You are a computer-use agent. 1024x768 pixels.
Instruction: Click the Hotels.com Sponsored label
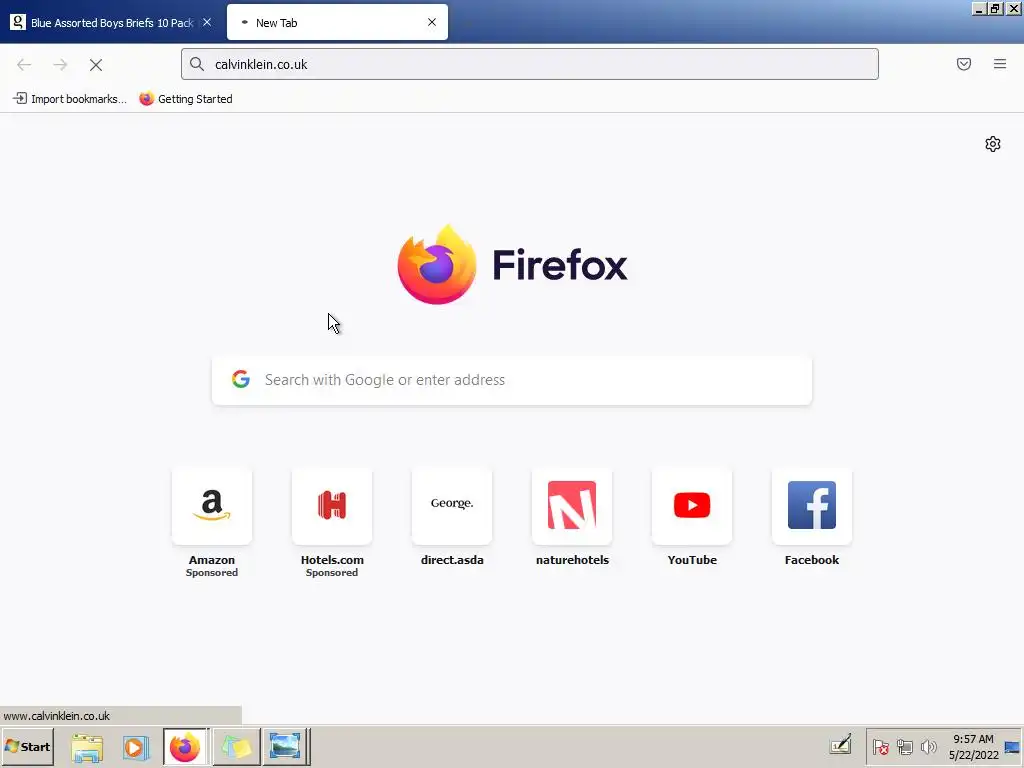click(332, 573)
